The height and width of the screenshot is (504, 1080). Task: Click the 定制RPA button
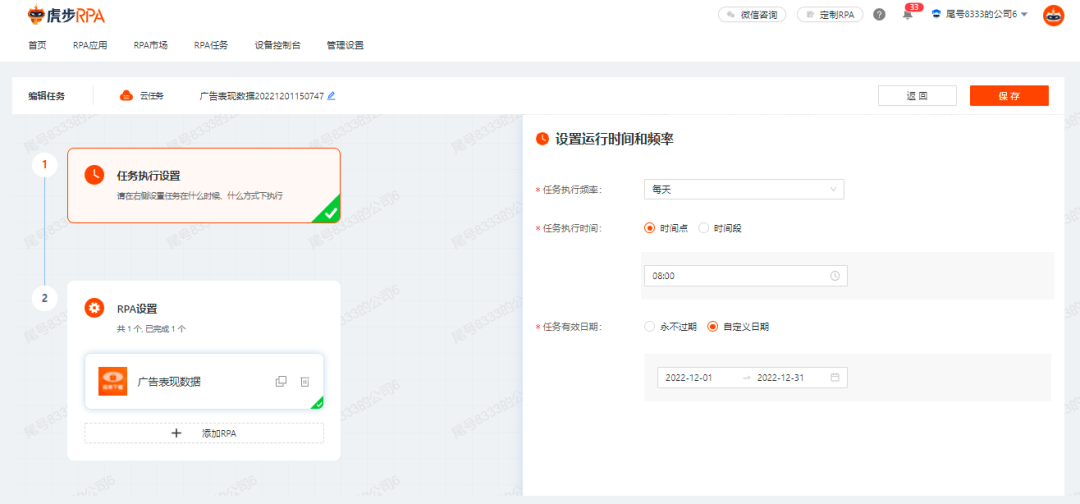coord(830,14)
